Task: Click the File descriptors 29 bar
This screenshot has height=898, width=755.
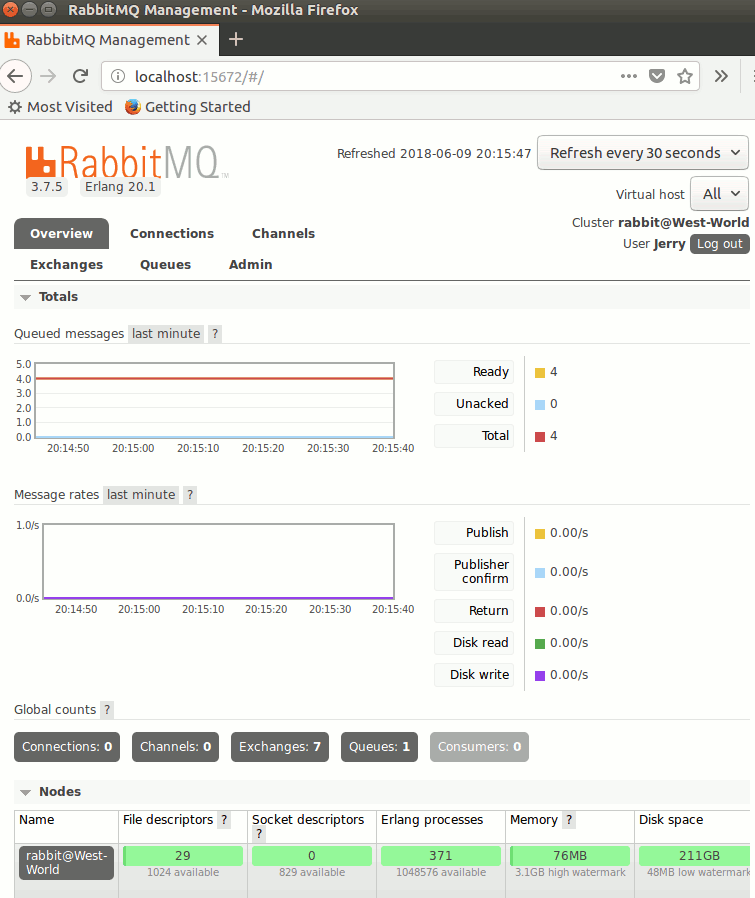Action: [183, 856]
